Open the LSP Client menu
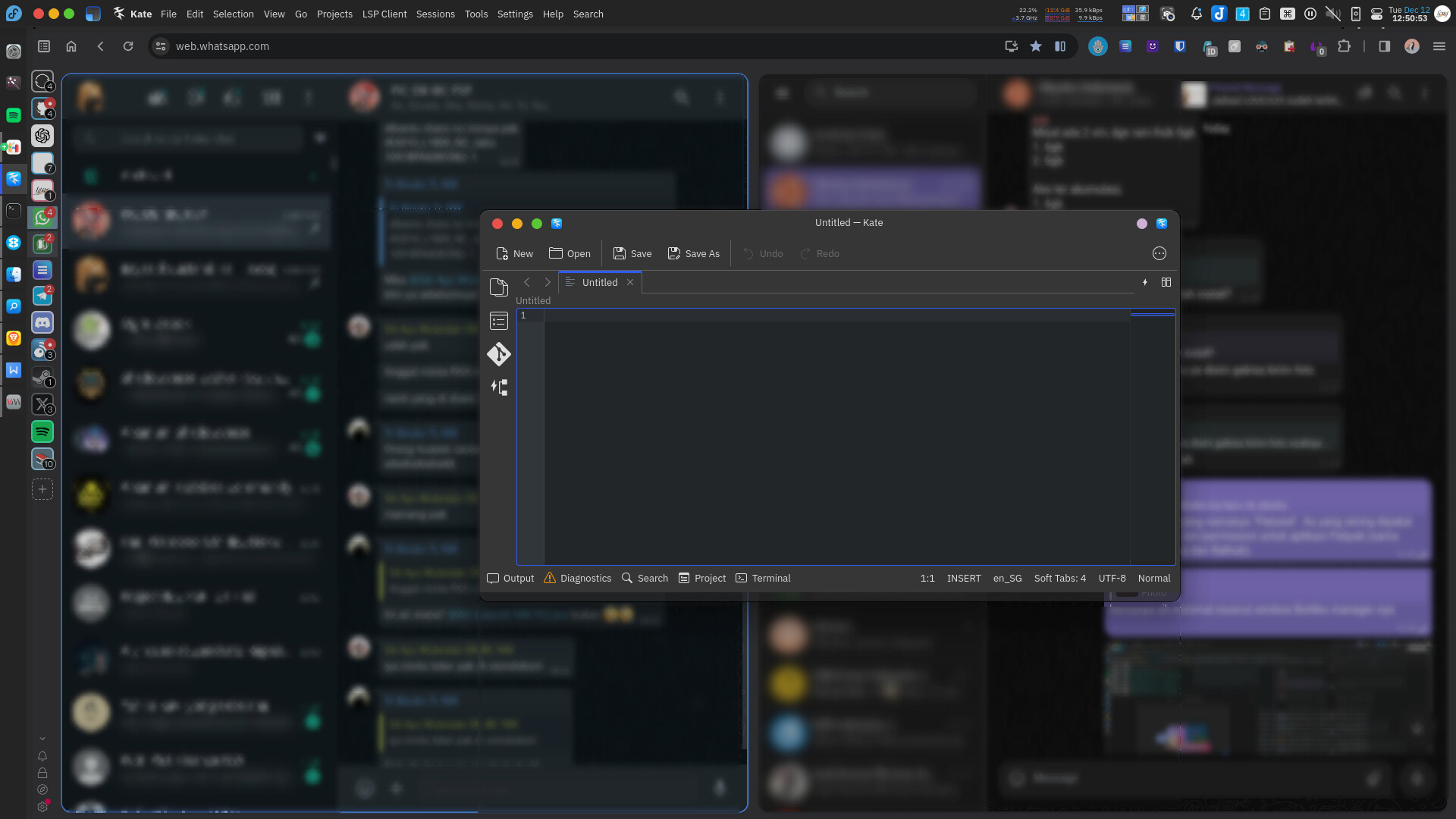Image resolution: width=1456 pixels, height=819 pixels. click(384, 14)
